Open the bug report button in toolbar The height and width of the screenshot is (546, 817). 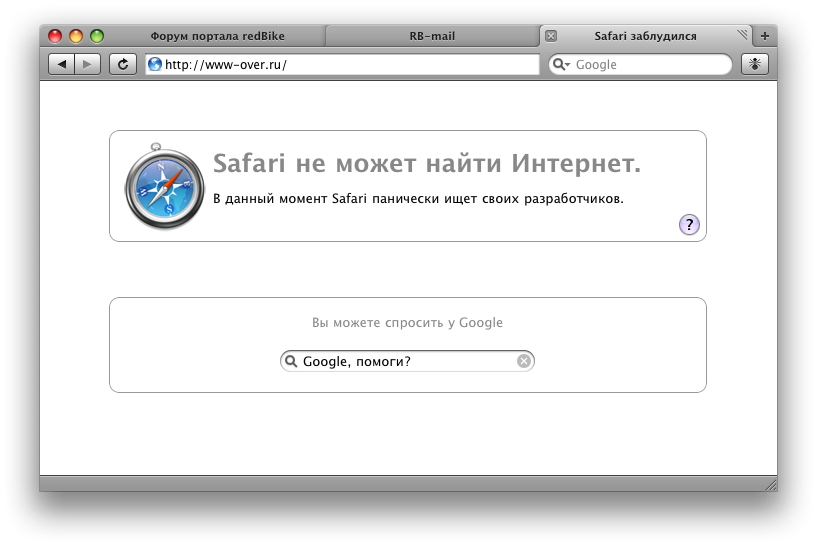click(x=754, y=64)
